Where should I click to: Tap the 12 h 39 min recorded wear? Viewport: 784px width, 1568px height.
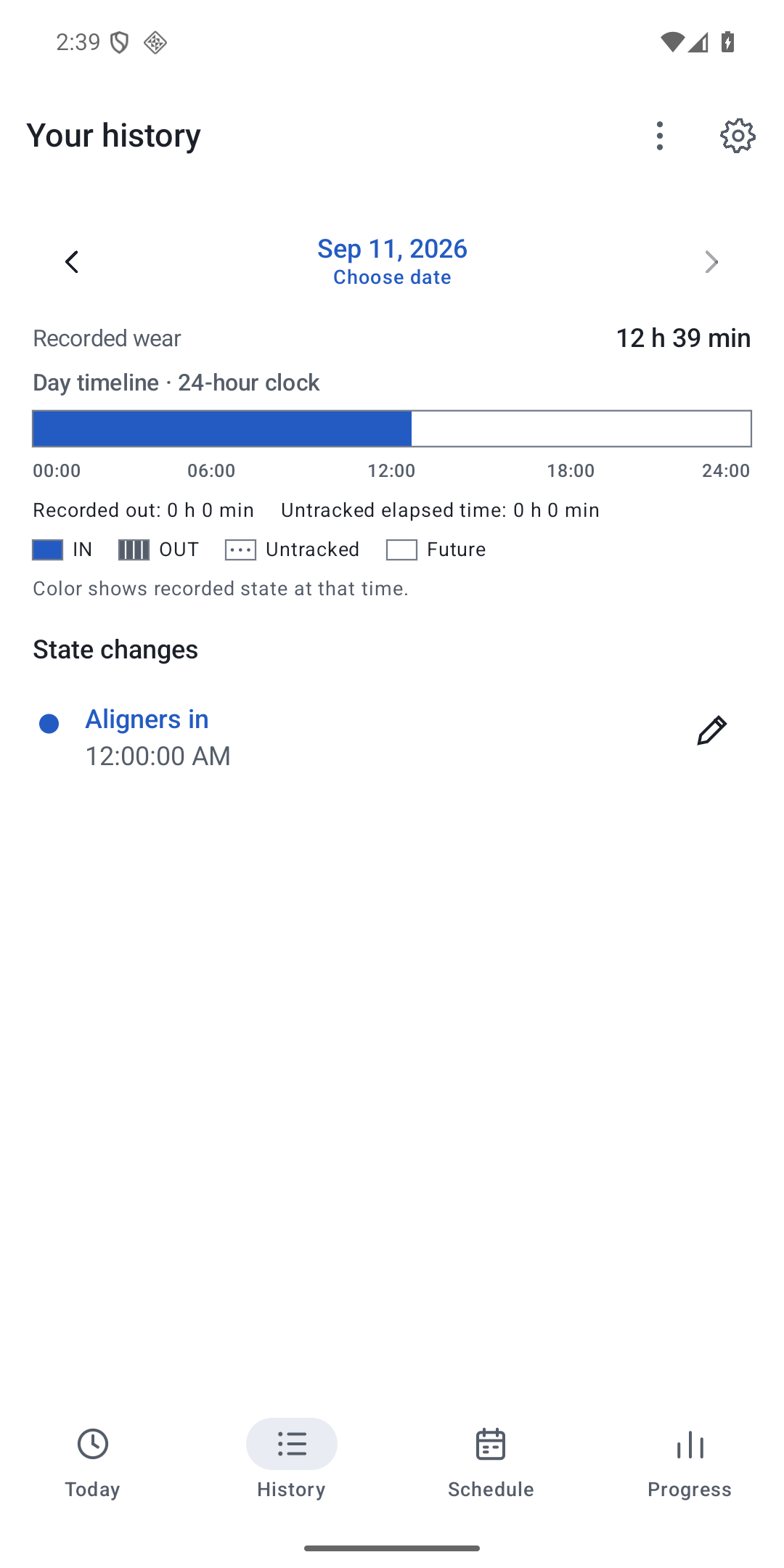tap(683, 338)
